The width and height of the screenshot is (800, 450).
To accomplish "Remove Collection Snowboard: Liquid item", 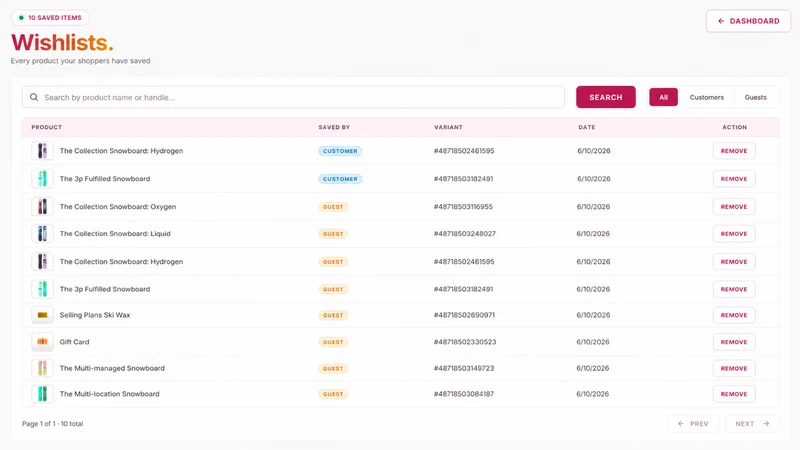I will (x=734, y=234).
